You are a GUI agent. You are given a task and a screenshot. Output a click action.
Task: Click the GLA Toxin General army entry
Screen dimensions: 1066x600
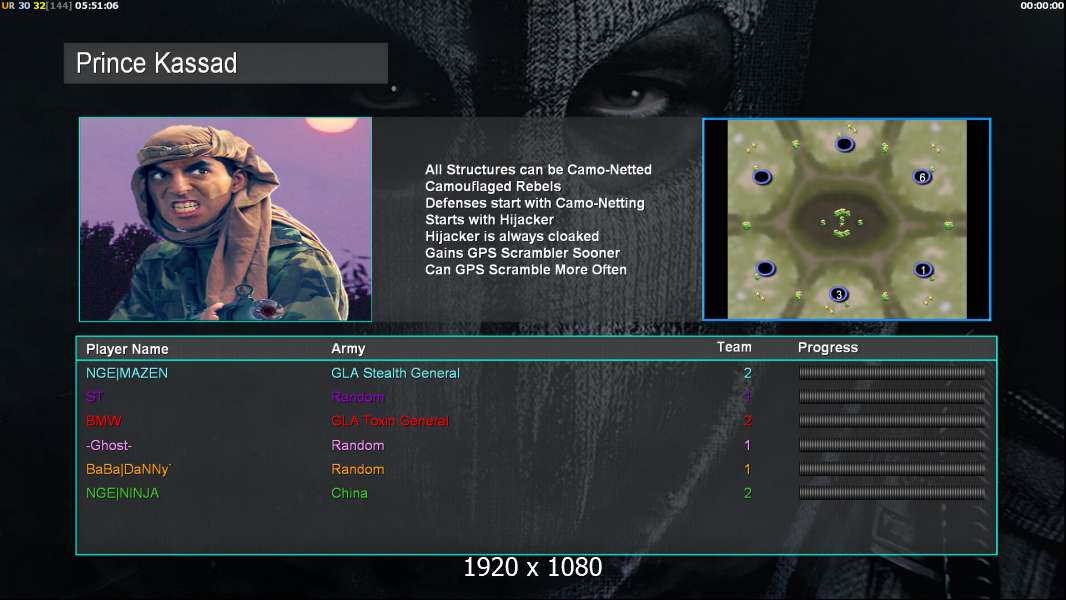[390, 421]
